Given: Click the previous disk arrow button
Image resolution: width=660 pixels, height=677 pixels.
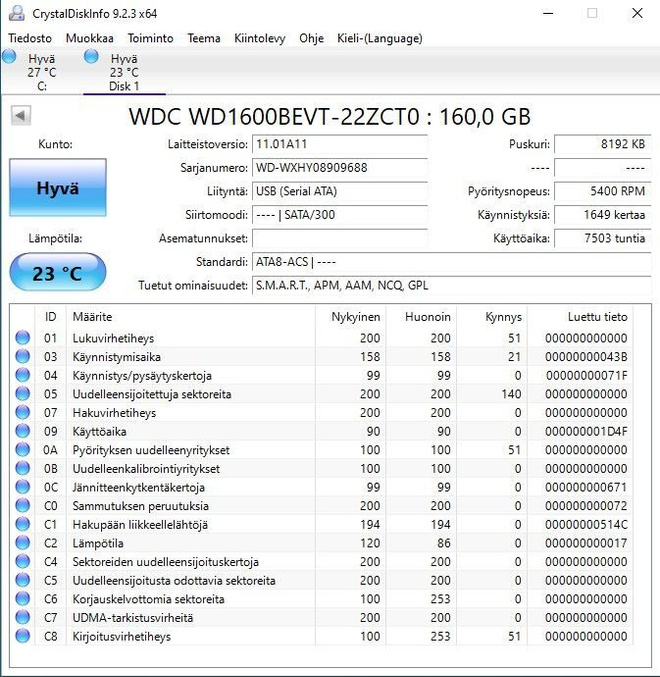Looking at the screenshot, I should [21, 115].
